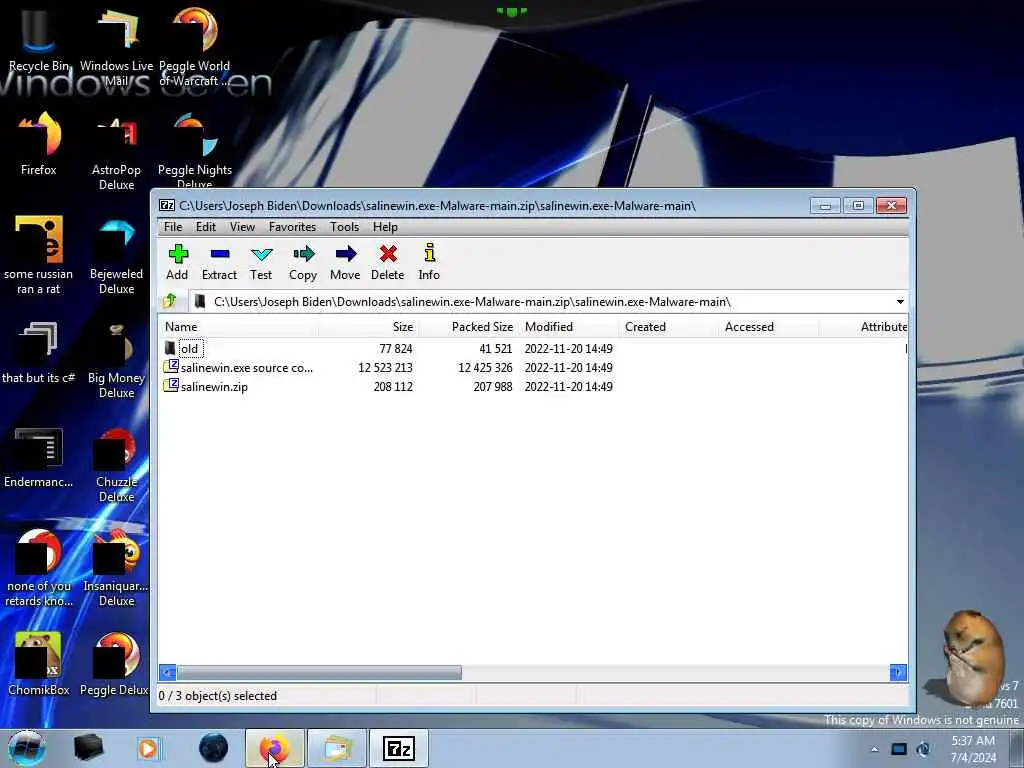
Task: Click the Extract toolbar button
Action: pos(219,263)
